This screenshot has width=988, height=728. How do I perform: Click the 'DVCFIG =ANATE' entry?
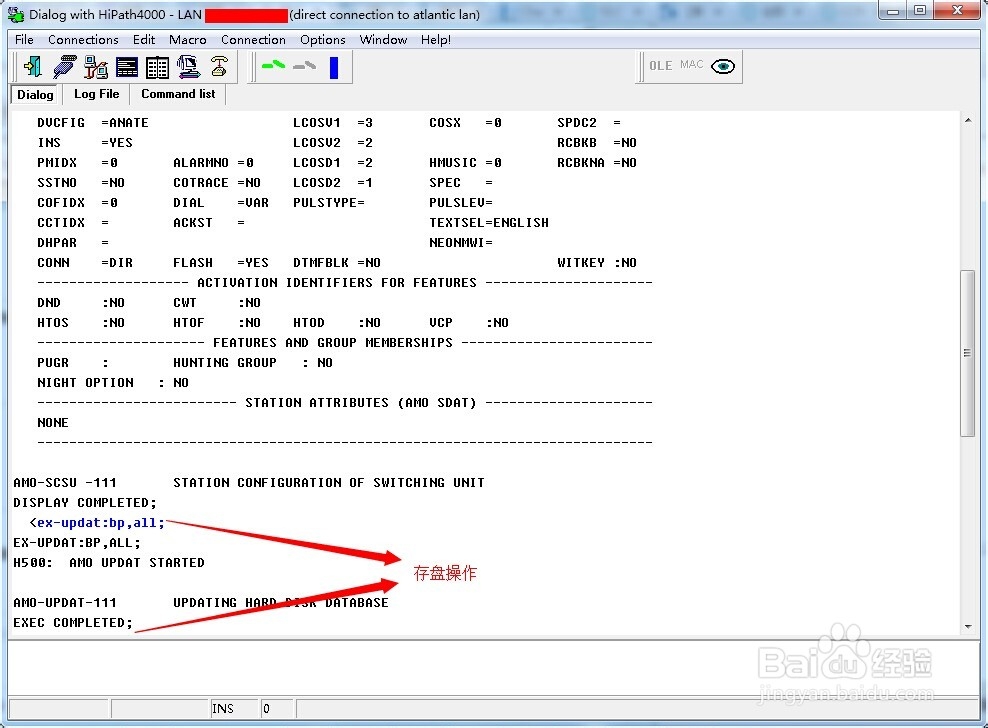click(x=93, y=123)
